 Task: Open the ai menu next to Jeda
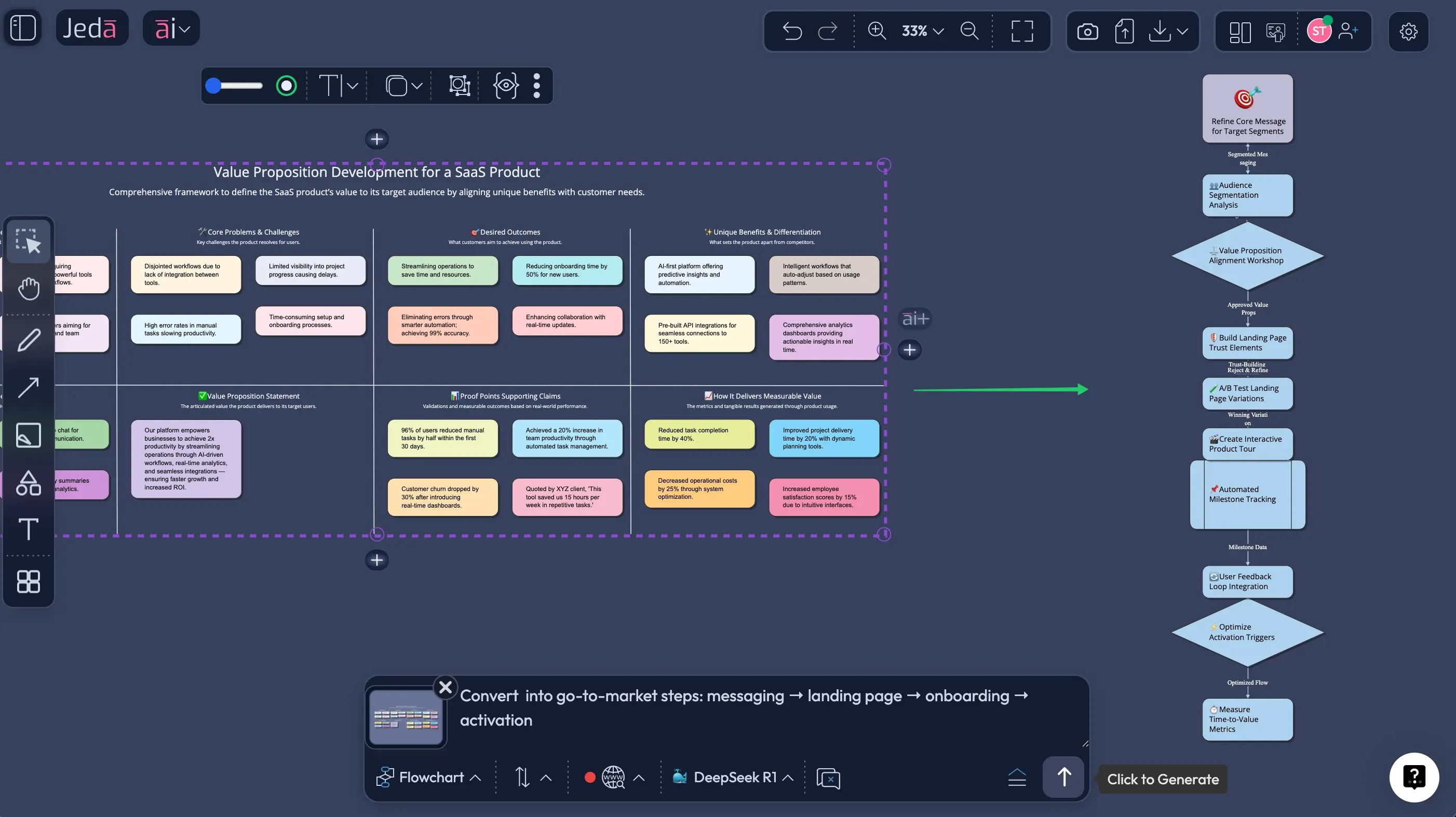pyautogui.click(x=171, y=28)
